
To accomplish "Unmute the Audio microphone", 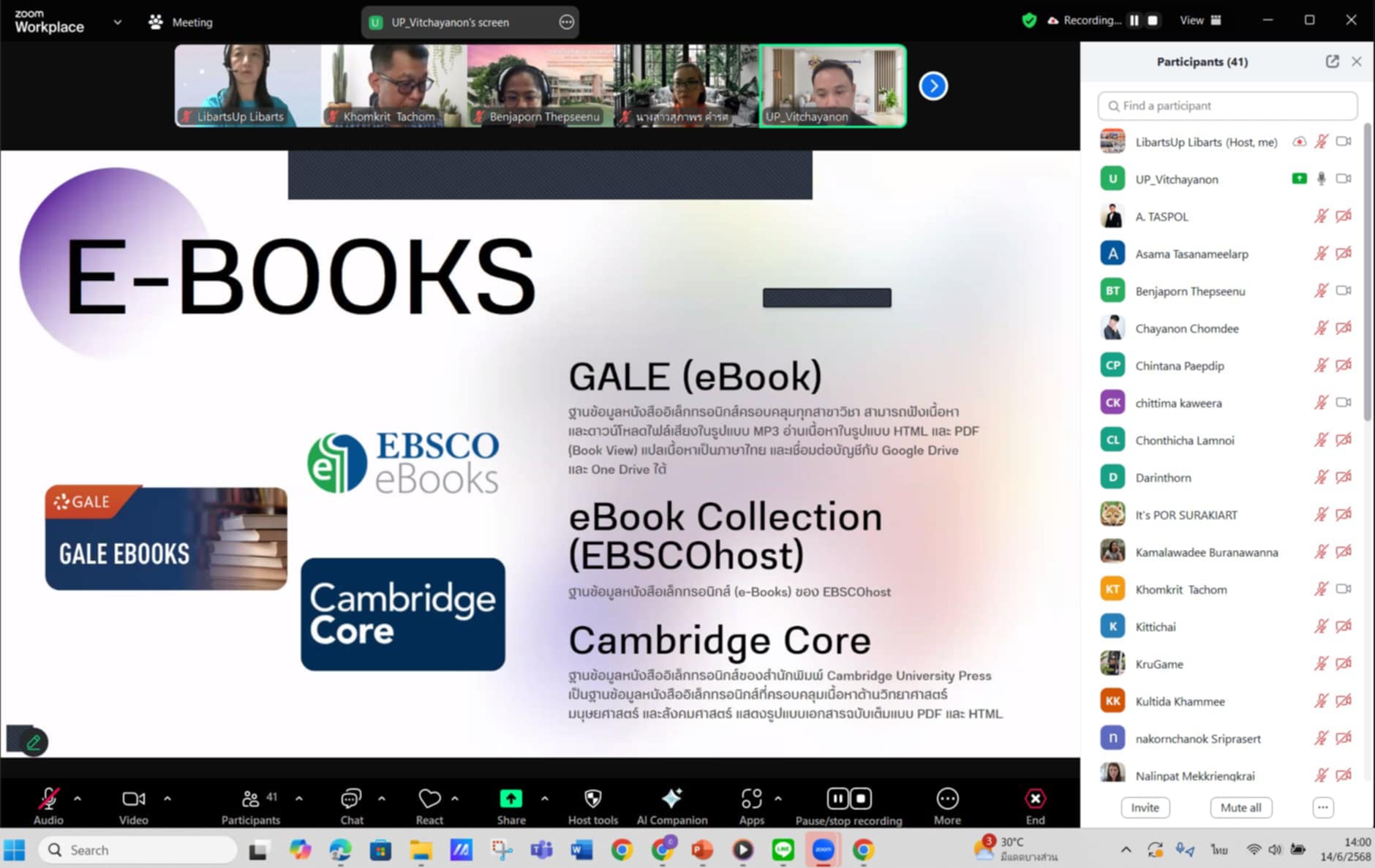I will tap(48, 799).
